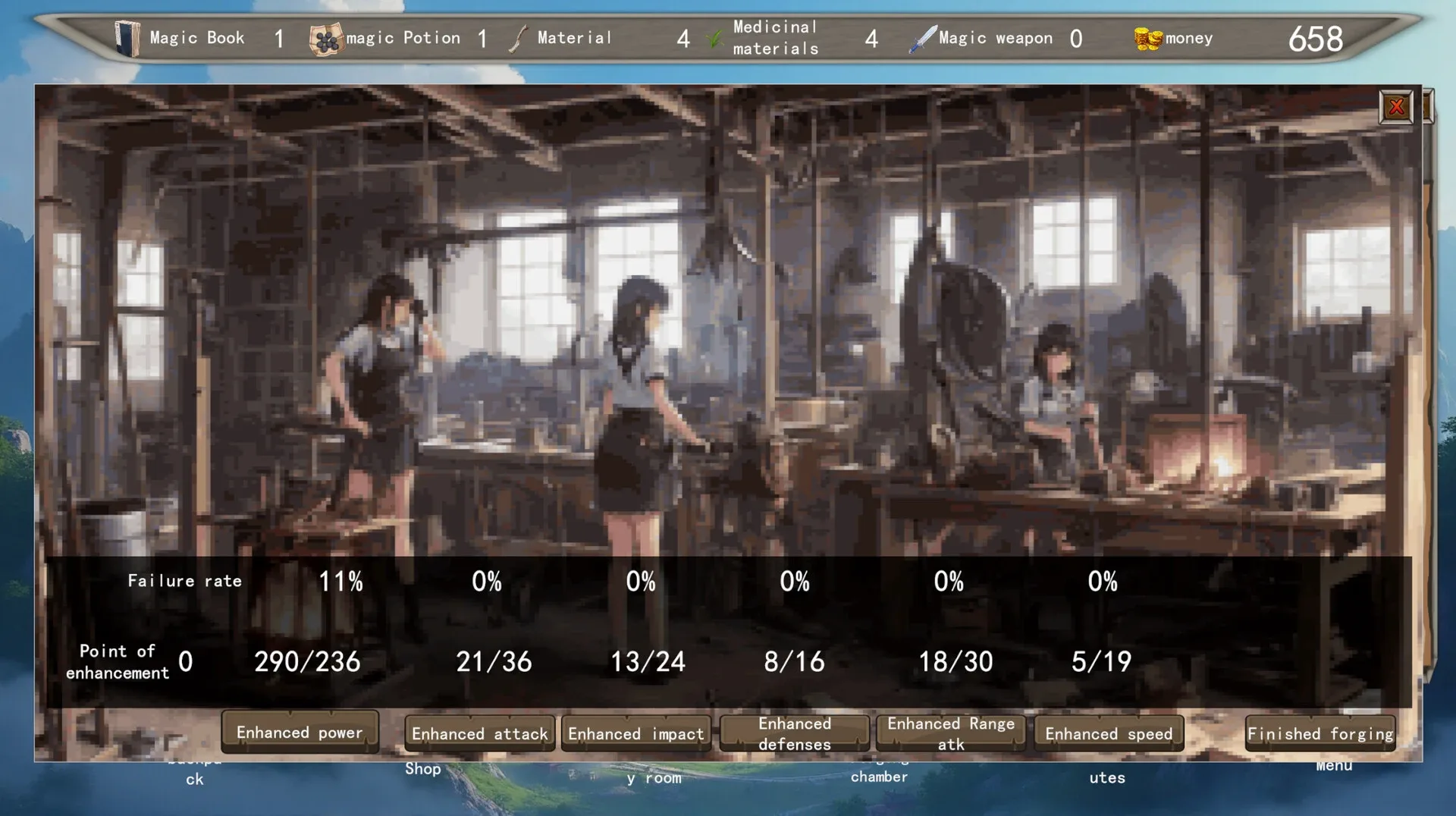Click the Point of enhancement label
The height and width of the screenshot is (816, 1456).
pyautogui.click(x=118, y=662)
